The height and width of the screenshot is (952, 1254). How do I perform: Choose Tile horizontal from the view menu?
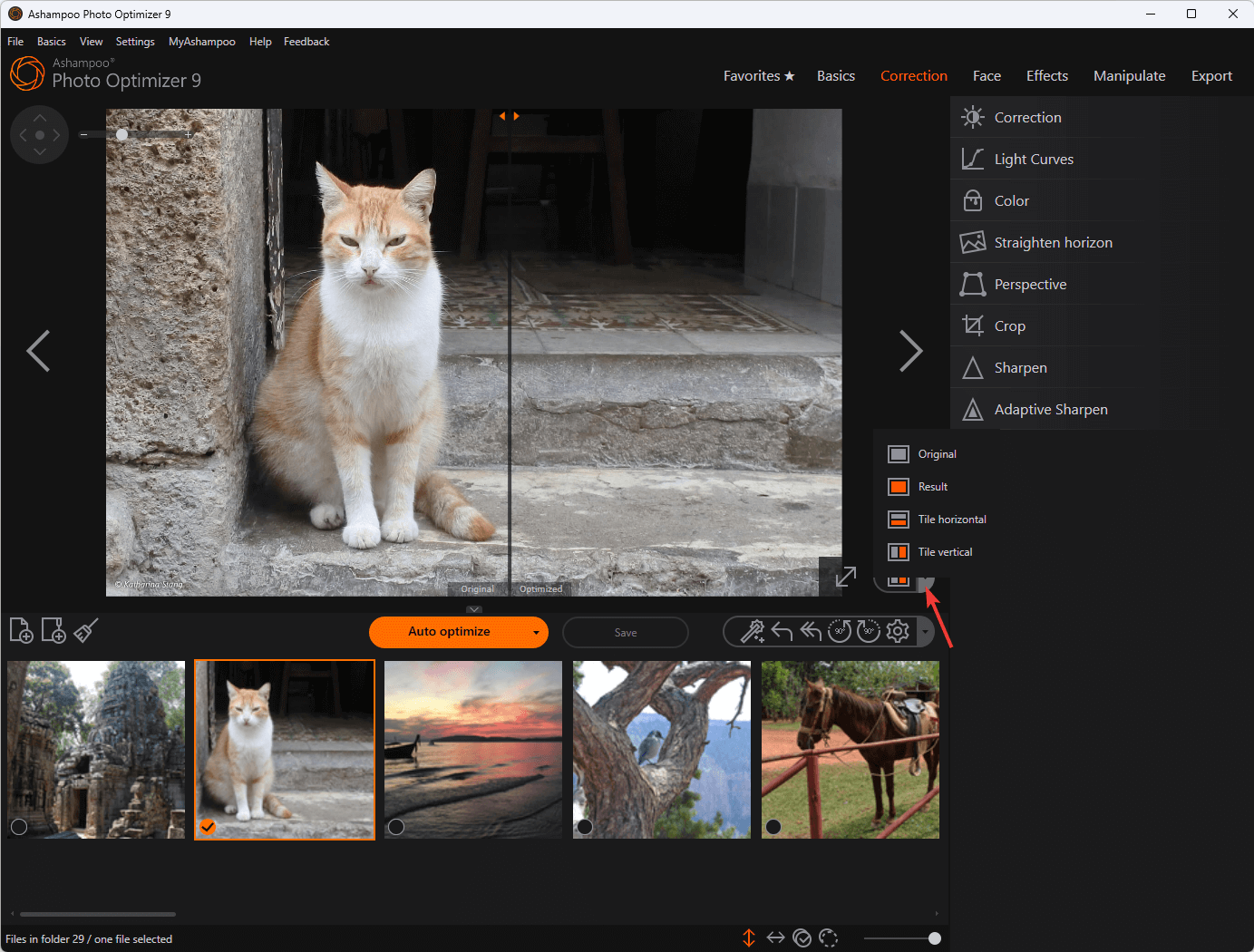(x=951, y=520)
